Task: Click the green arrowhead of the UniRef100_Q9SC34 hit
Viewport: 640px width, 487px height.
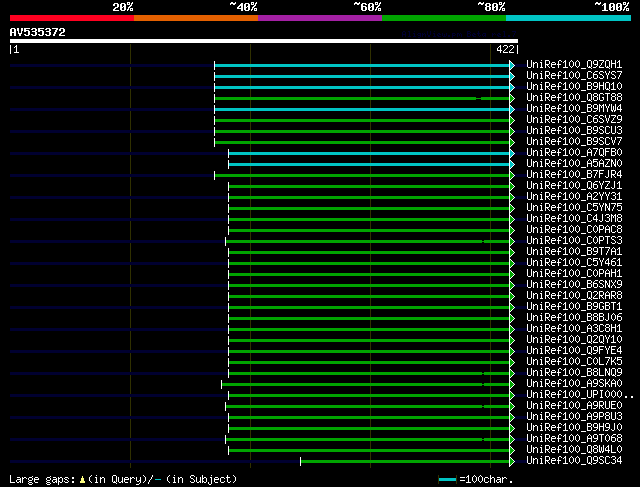Action: click(512, 461)
